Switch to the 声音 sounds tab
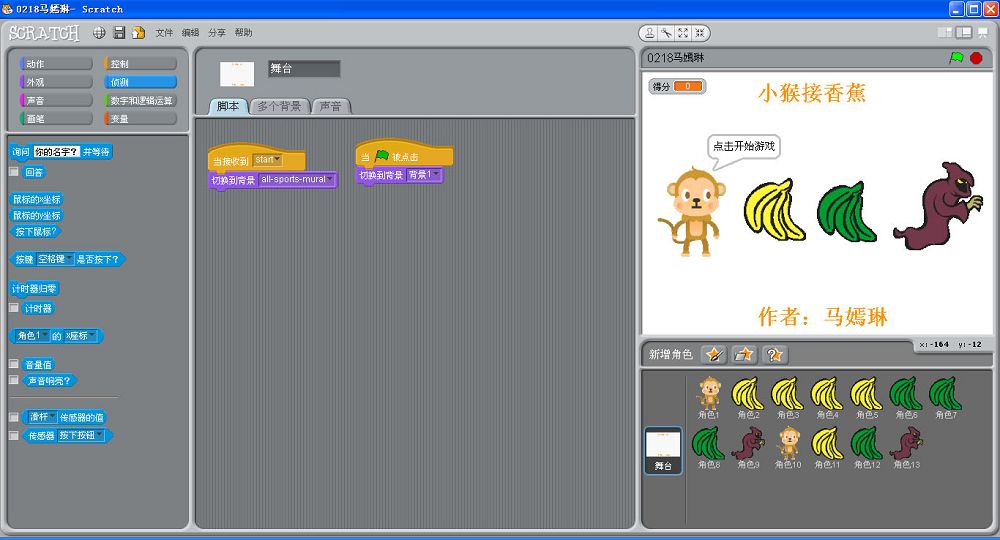This screenshot has width=1000, height=540. [330, 106]
